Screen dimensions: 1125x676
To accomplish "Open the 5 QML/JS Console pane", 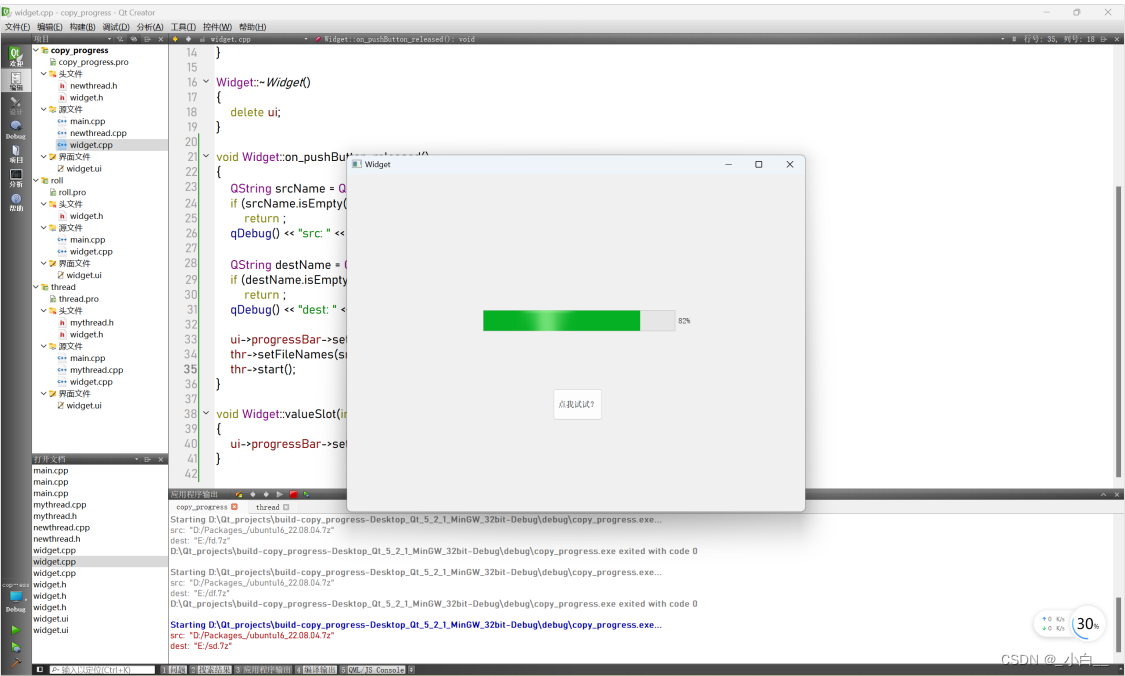I will point(373,670).
